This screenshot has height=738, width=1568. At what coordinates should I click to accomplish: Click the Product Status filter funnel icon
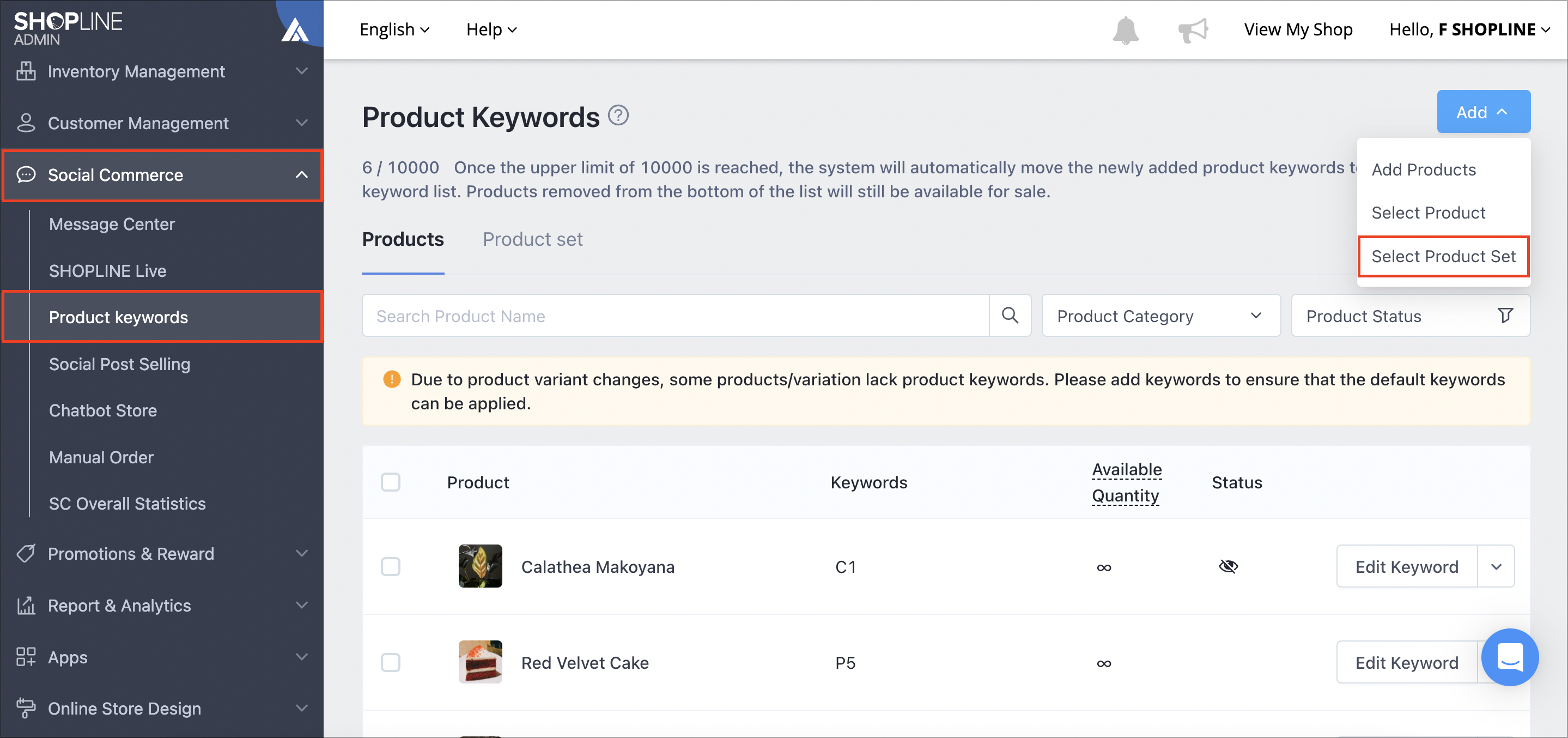[1505, 316]
